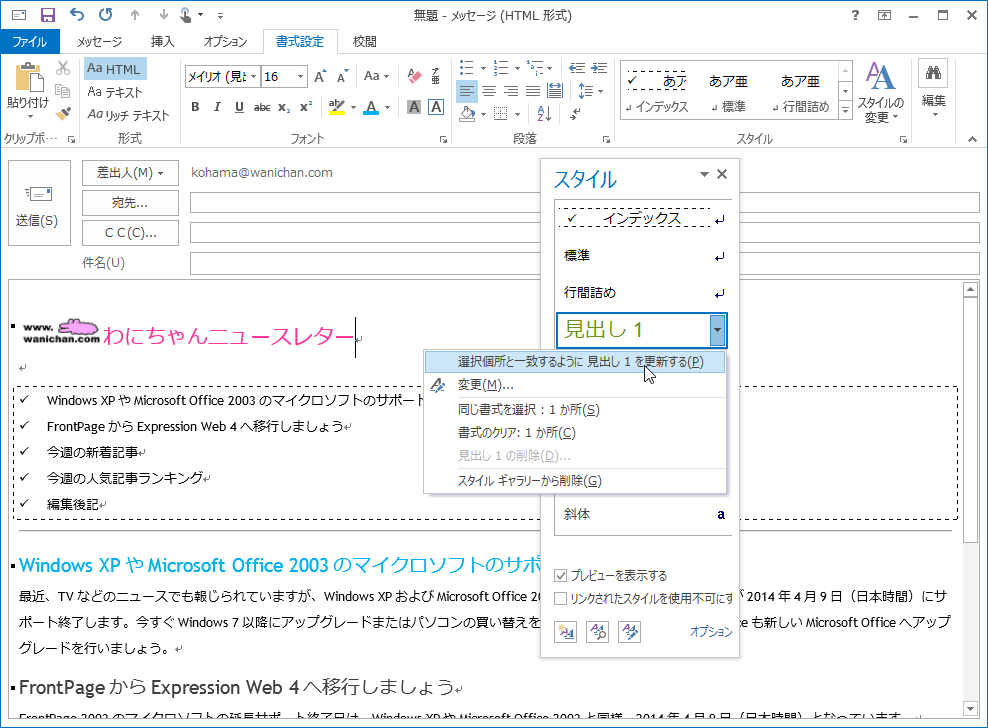Click the 宛先... button
988x728 pixels.
coord(130,203)
